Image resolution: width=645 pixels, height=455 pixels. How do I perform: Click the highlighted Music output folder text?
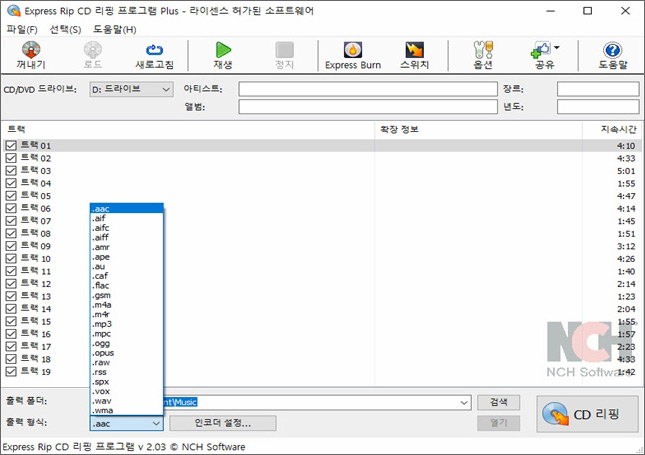point(181,402)
